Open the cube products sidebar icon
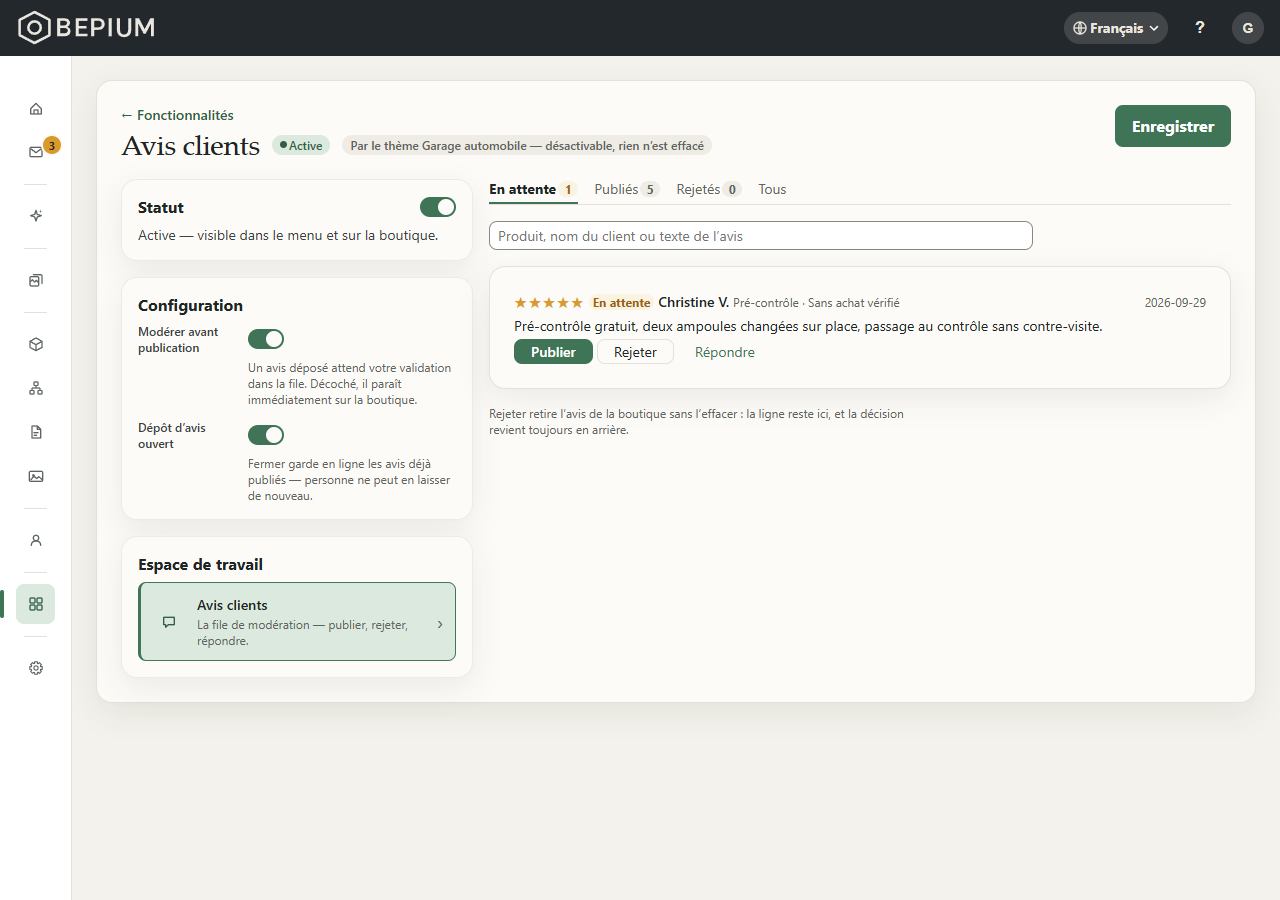Image resolution: width=1280 pixels, height=900 pixels. point(36,344)
